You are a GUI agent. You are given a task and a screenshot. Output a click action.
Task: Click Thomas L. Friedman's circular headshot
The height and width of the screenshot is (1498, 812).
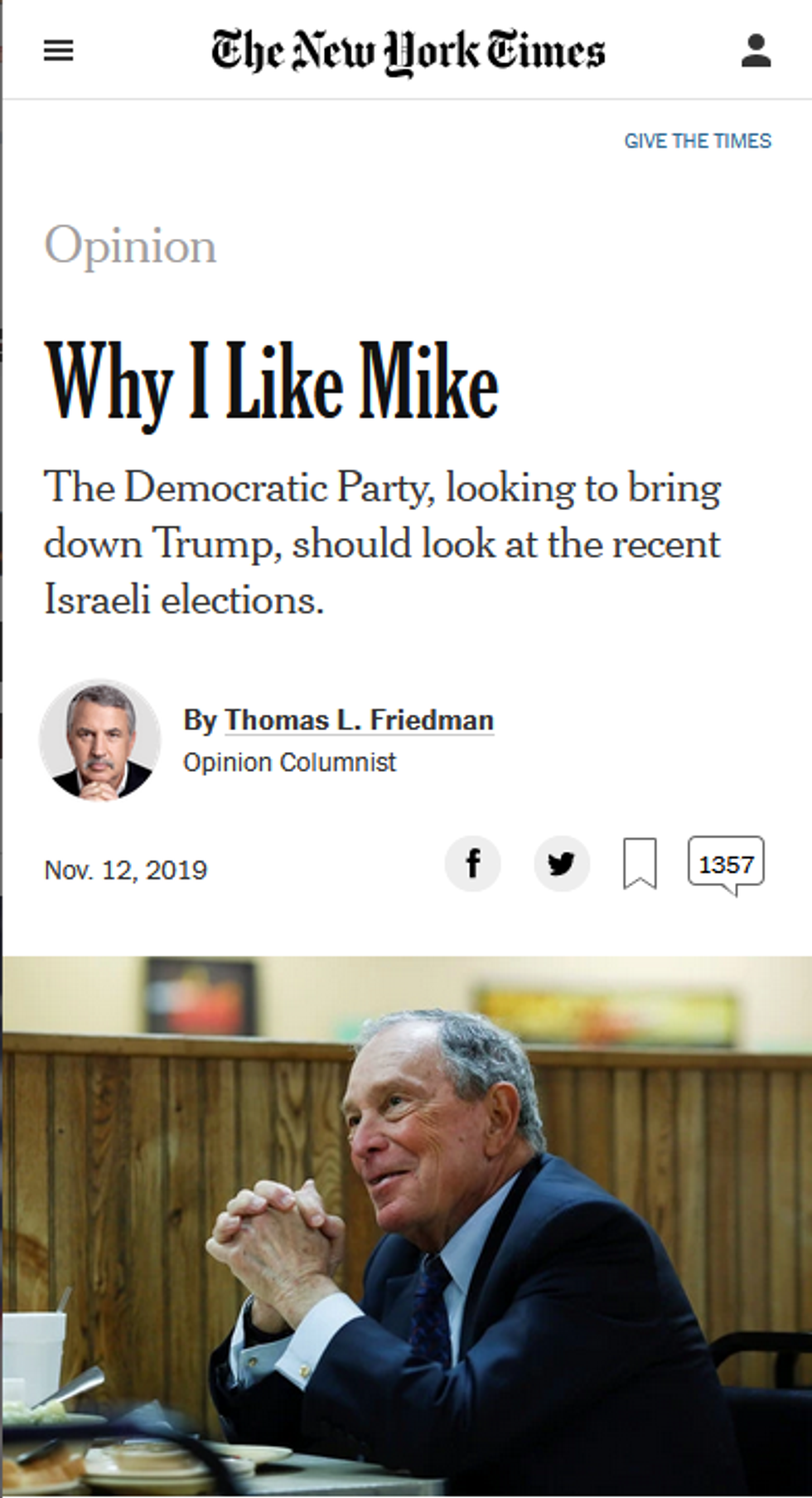101,739
